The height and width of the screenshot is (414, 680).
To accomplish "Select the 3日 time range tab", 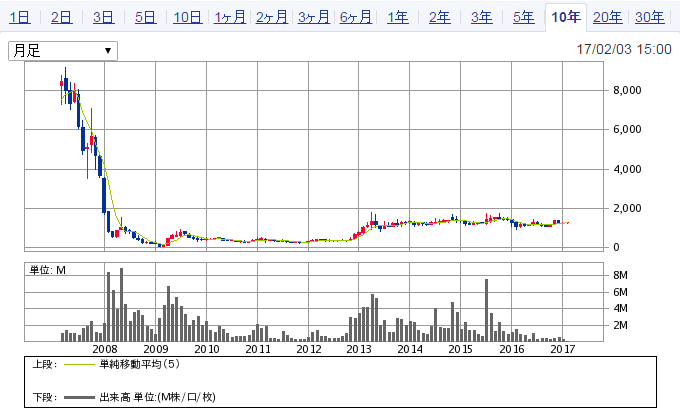I will click(104, 17).
